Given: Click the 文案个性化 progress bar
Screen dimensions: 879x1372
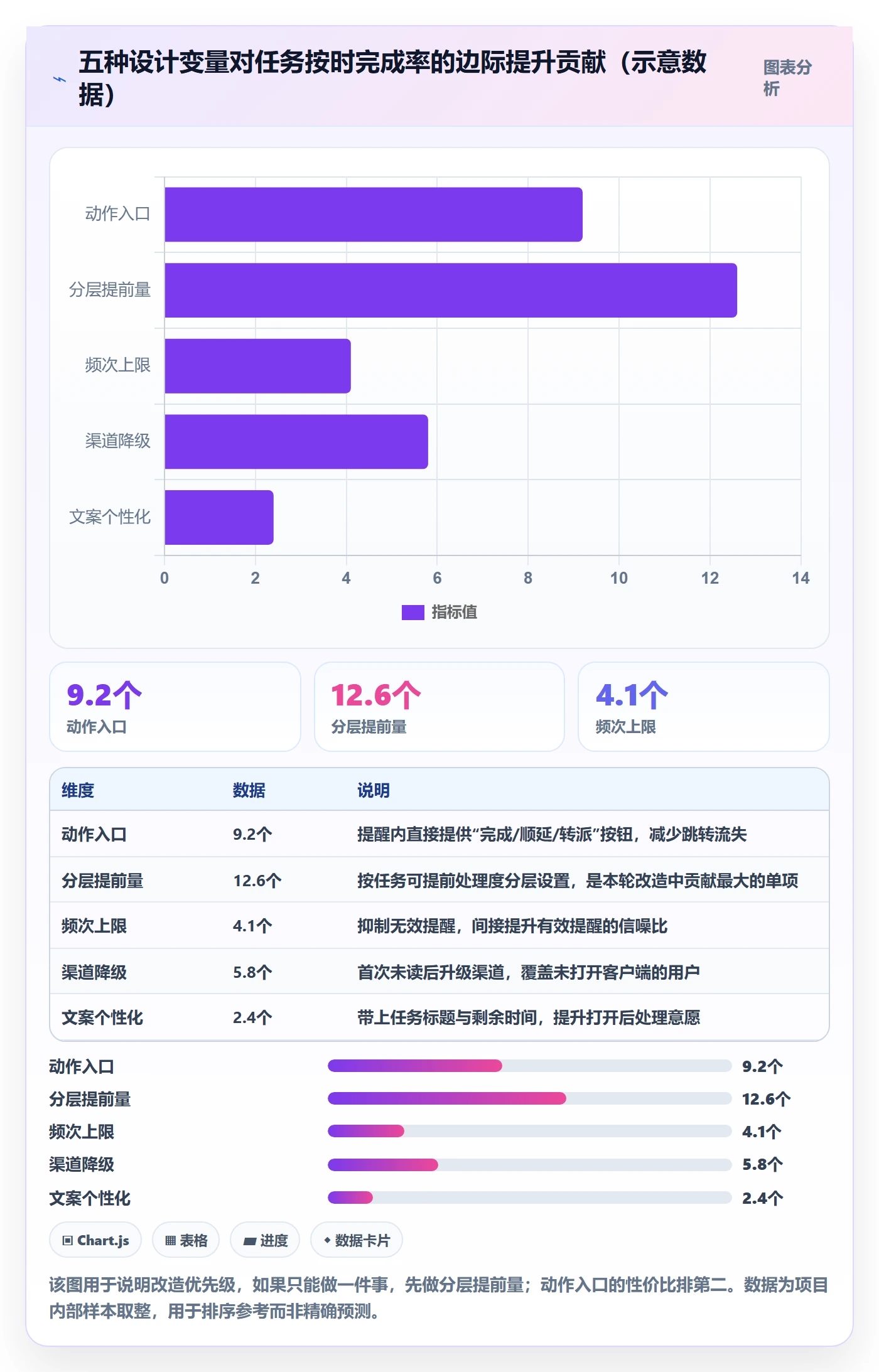Looking at the screenshot, I should (529, 1198).
